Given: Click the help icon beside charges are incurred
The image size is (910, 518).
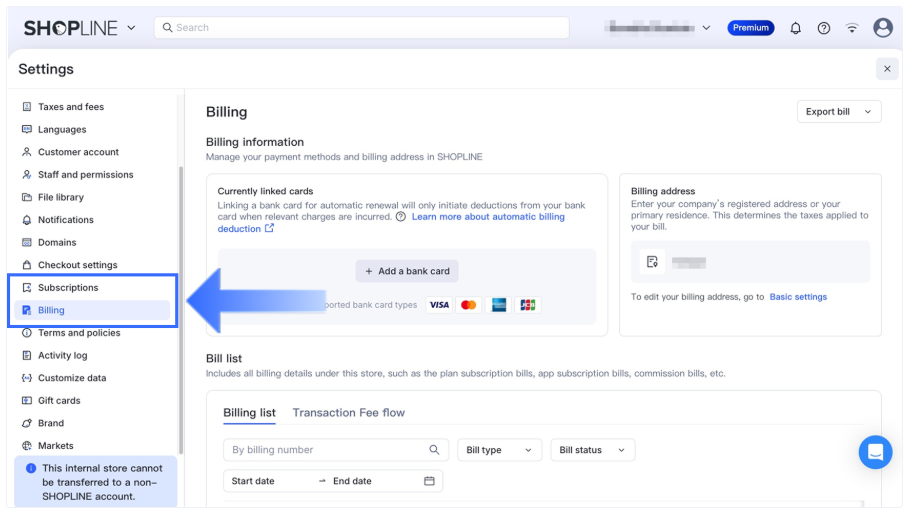Looking at the screenshot, I should 400,217.
